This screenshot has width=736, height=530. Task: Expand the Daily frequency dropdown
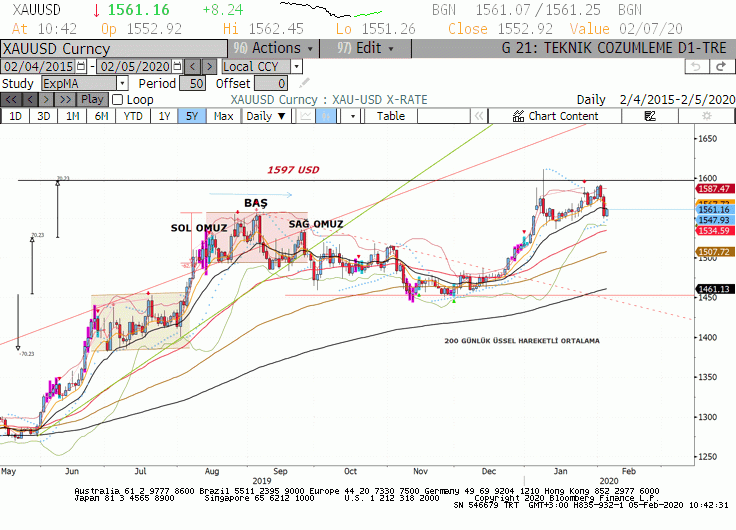(267, 116)
